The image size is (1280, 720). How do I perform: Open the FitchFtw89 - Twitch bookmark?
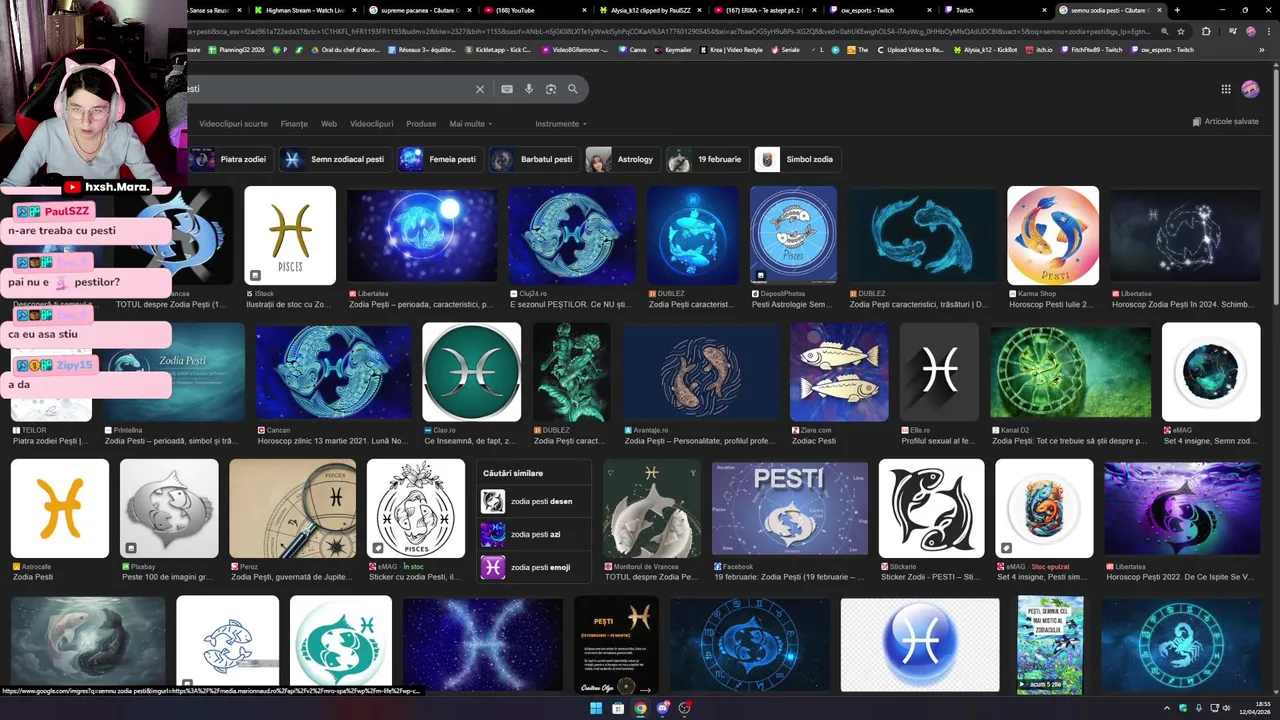tap(1092, 49)
